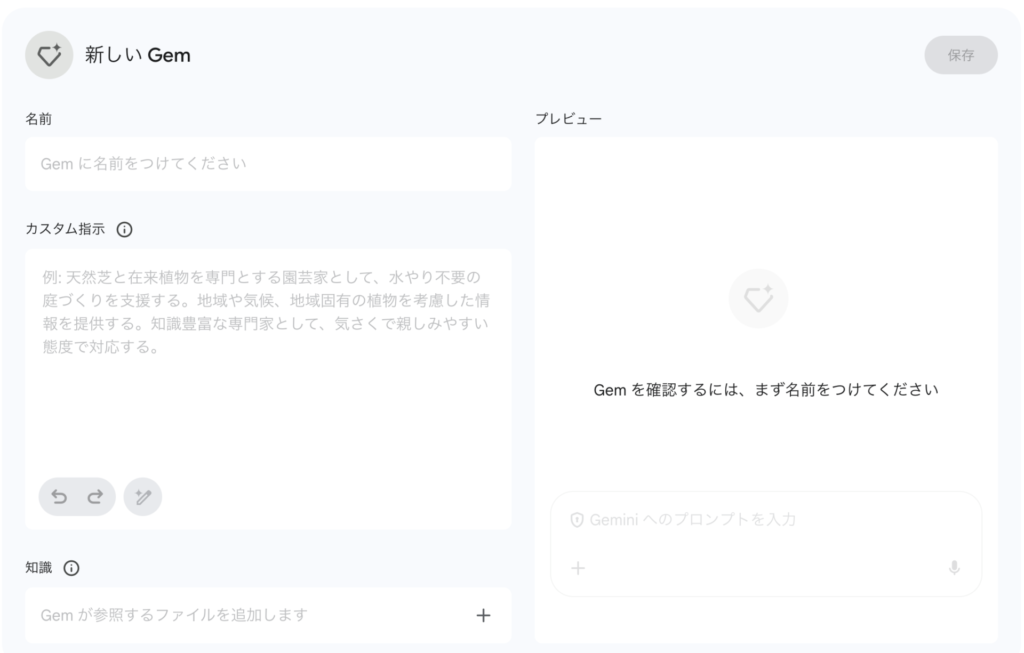Click the microphone icon in preview prompt
1024x653 pixels.
pos(954,568)
